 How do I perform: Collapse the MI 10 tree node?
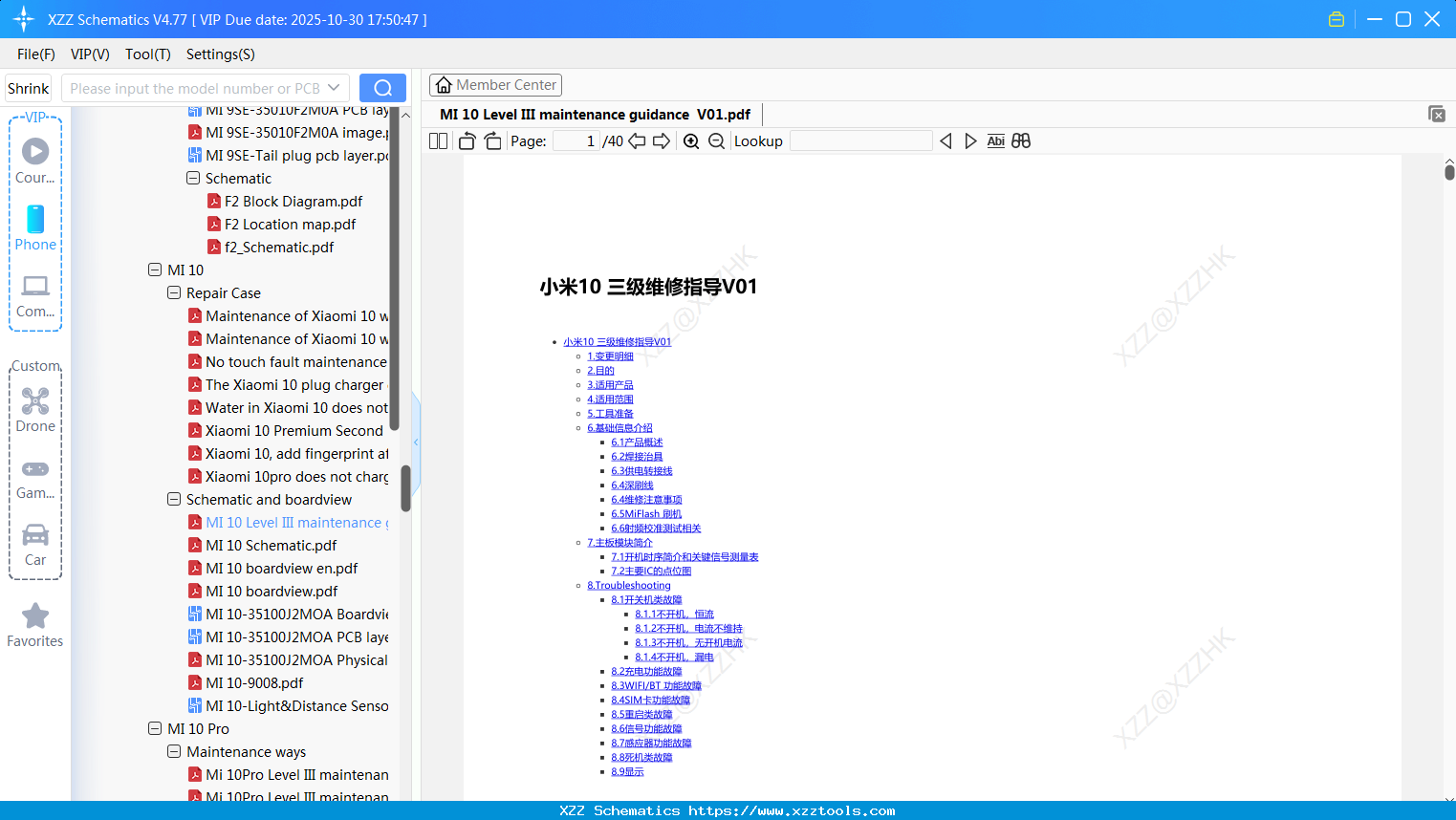pyautogui.click(x=154, y=270)
